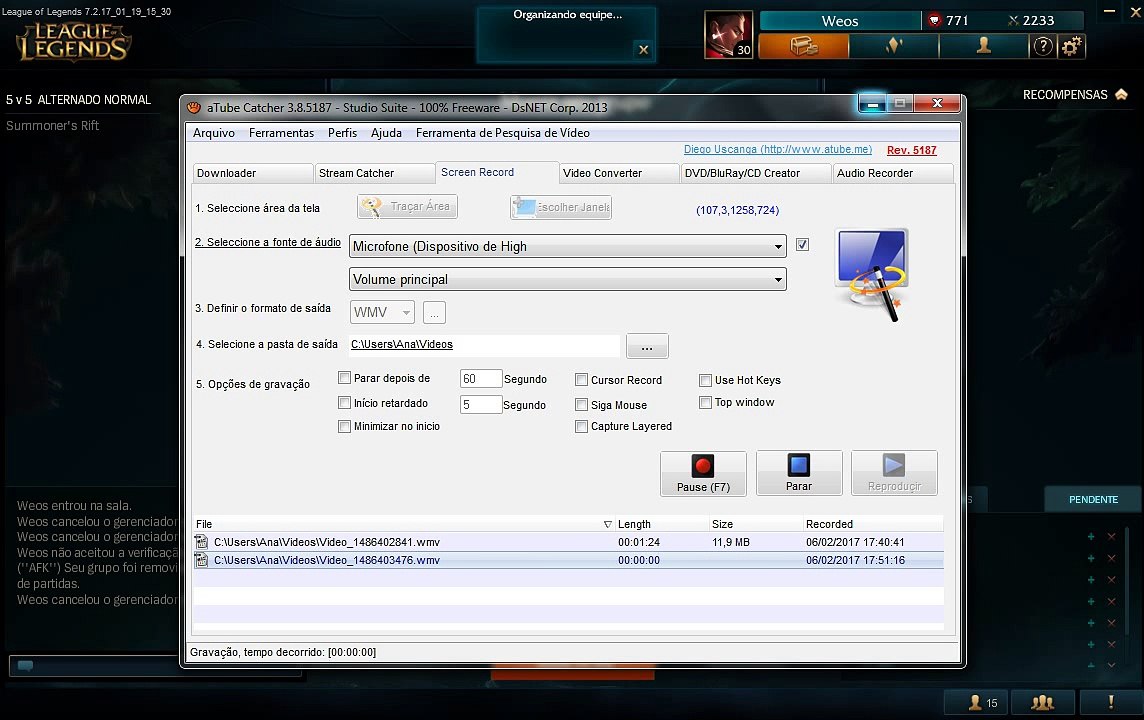Select the Screen Record tab
This screenshot has height=720, width=1144.
point(496,172)
